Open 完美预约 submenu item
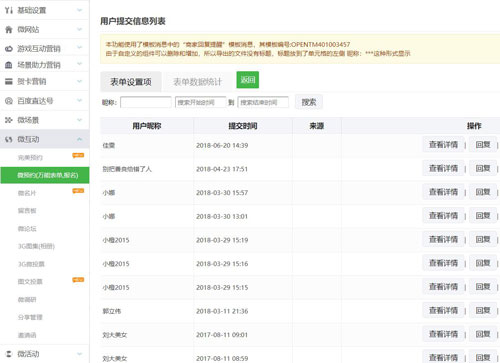The width and height of the screenshot is (500, 363). coord(30,157)
